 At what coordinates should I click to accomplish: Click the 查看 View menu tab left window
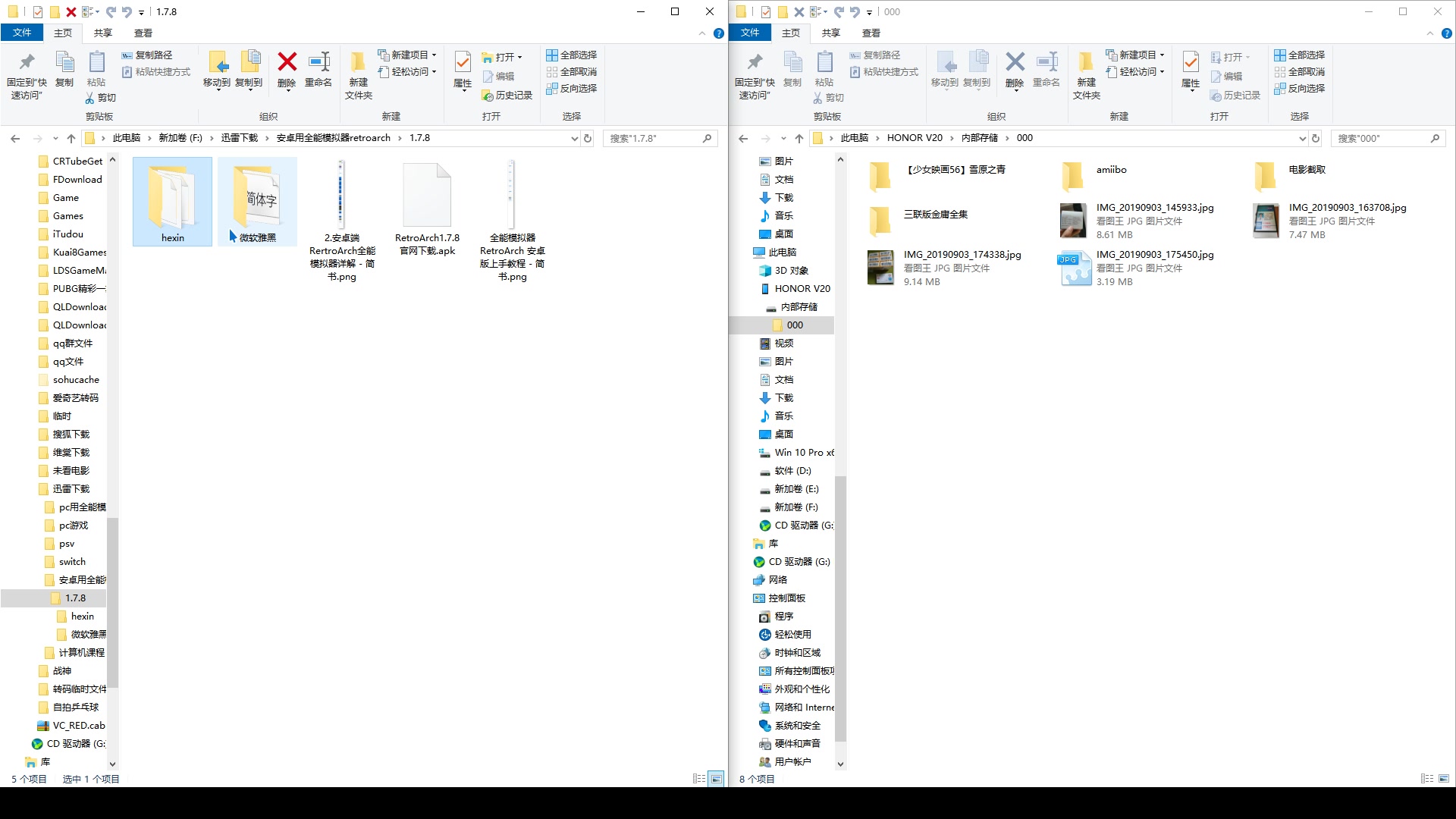click(x=143, y=33)
